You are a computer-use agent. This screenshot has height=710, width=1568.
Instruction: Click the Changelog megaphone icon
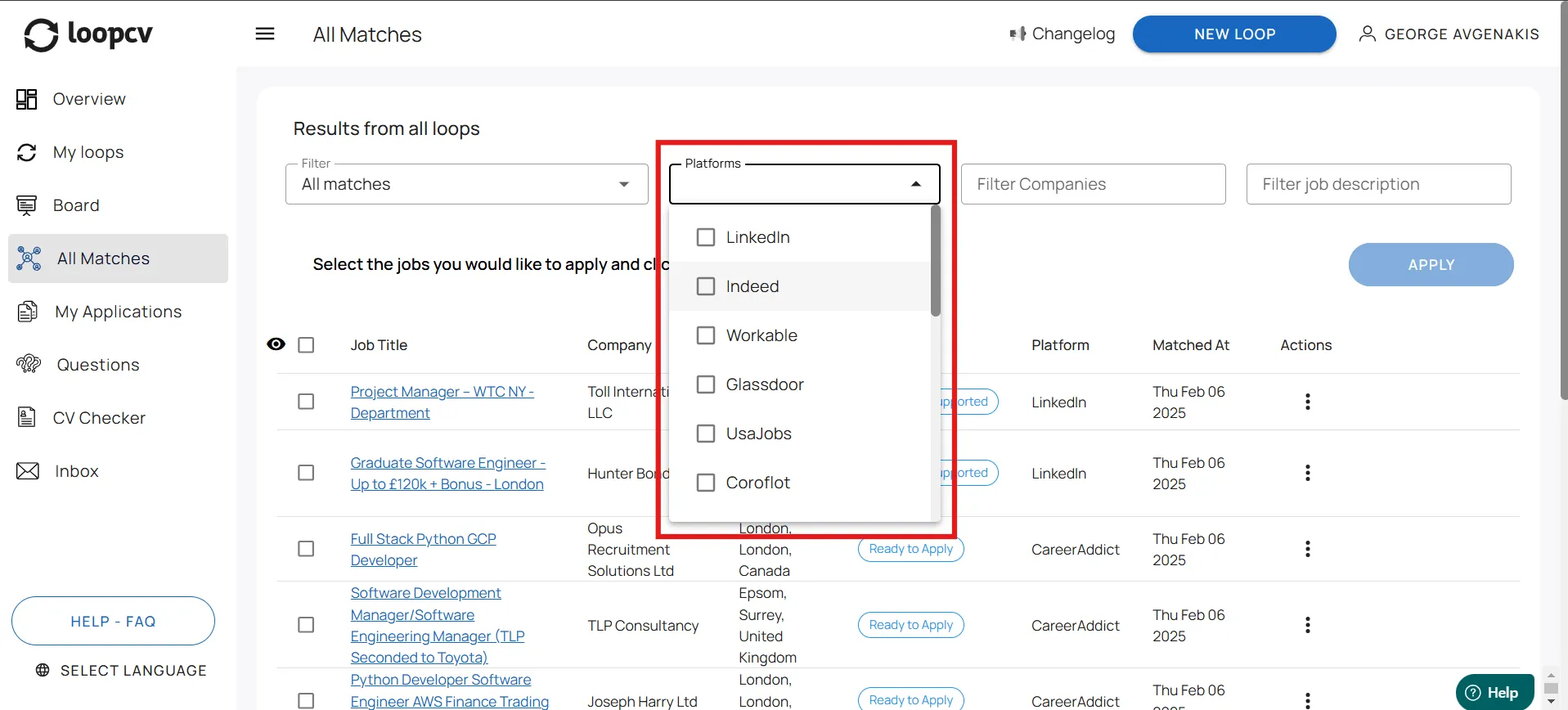1018,34
